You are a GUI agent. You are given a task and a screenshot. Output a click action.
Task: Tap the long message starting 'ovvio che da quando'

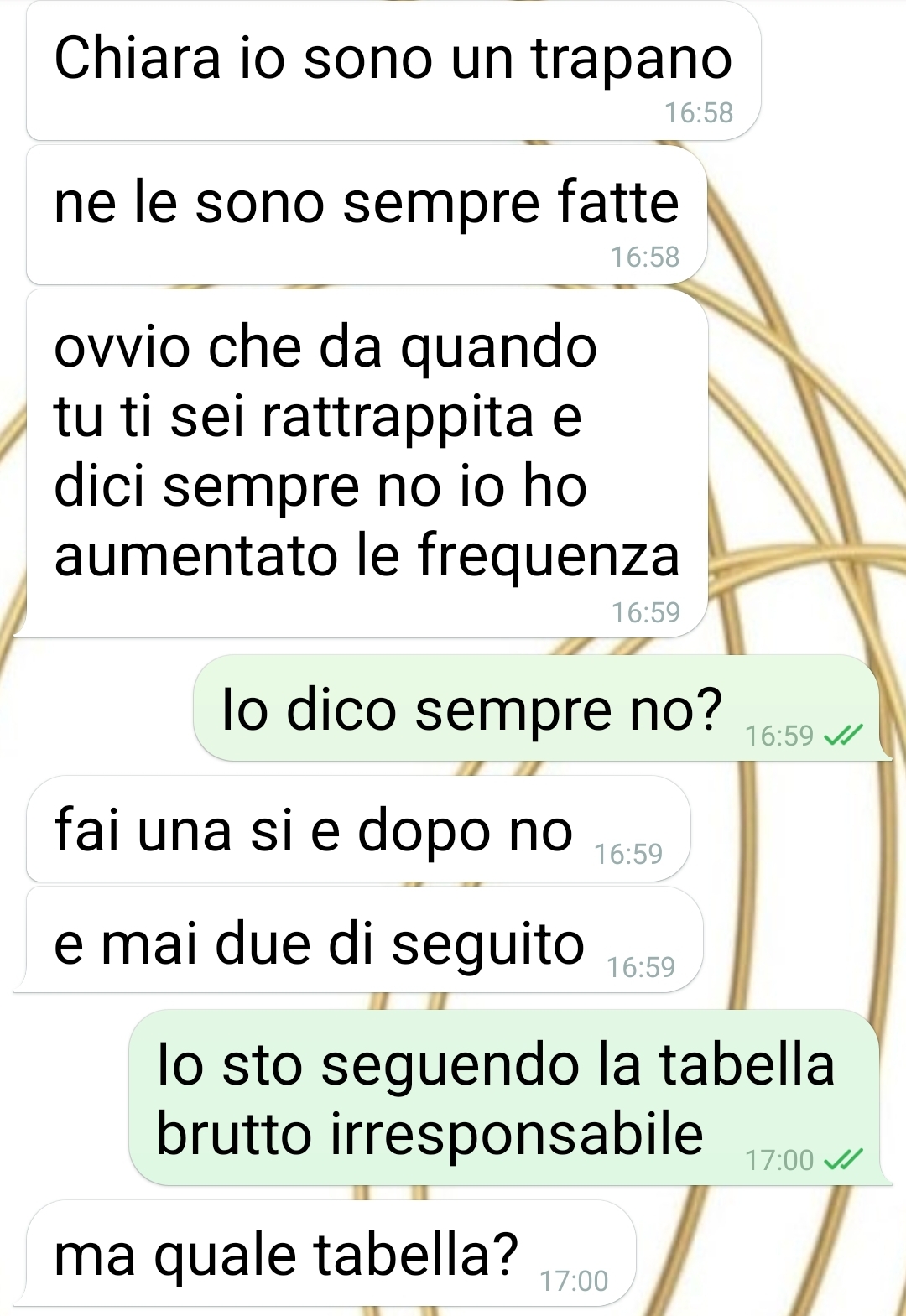[367, 464]
